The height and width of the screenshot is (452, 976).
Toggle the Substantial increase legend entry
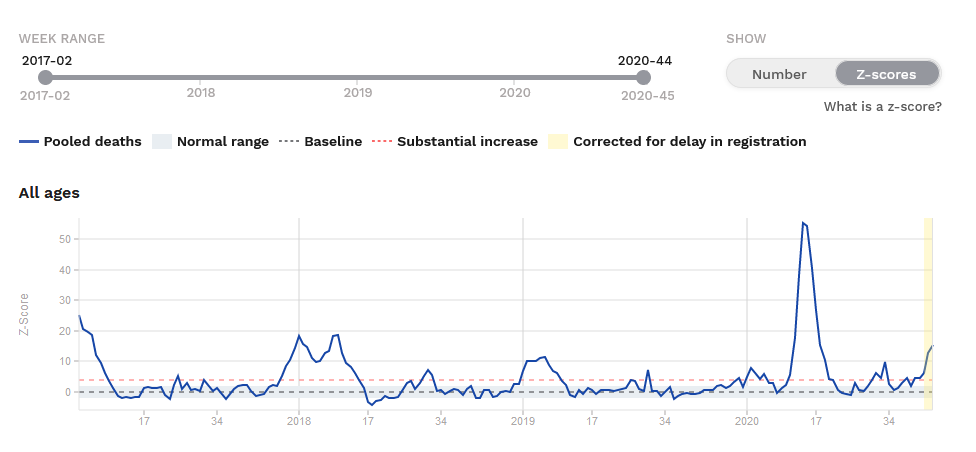tap(454, 142)
